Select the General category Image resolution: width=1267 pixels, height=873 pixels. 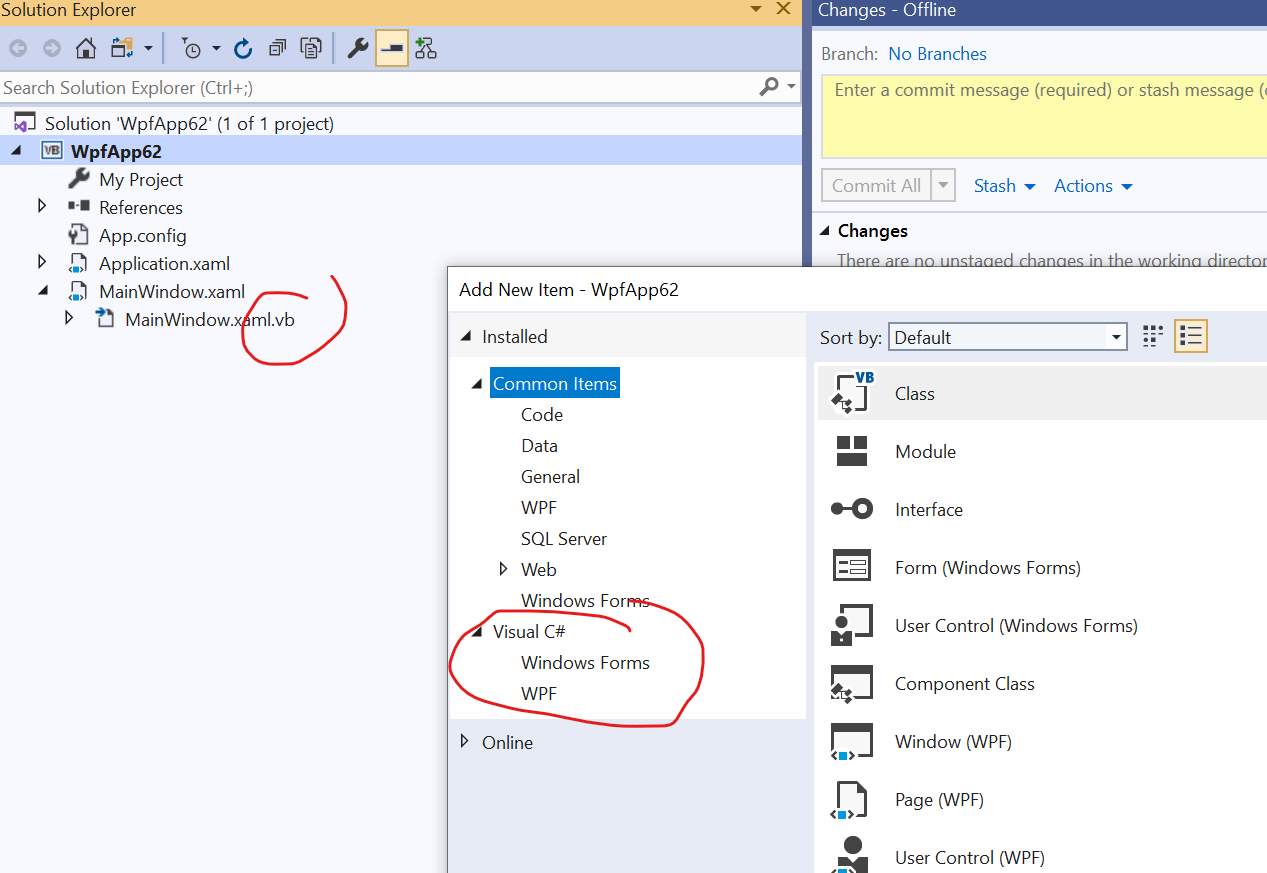pyautogui.click(x=550, y=477)
